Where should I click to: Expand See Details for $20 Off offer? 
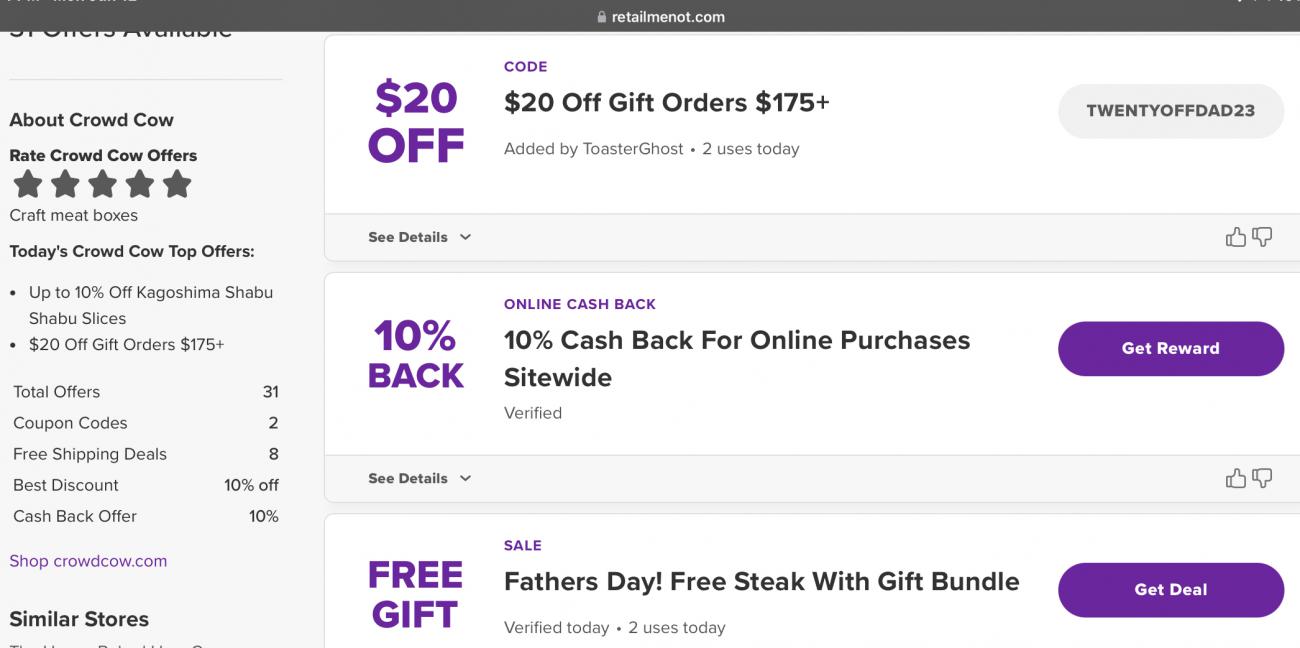419,237
